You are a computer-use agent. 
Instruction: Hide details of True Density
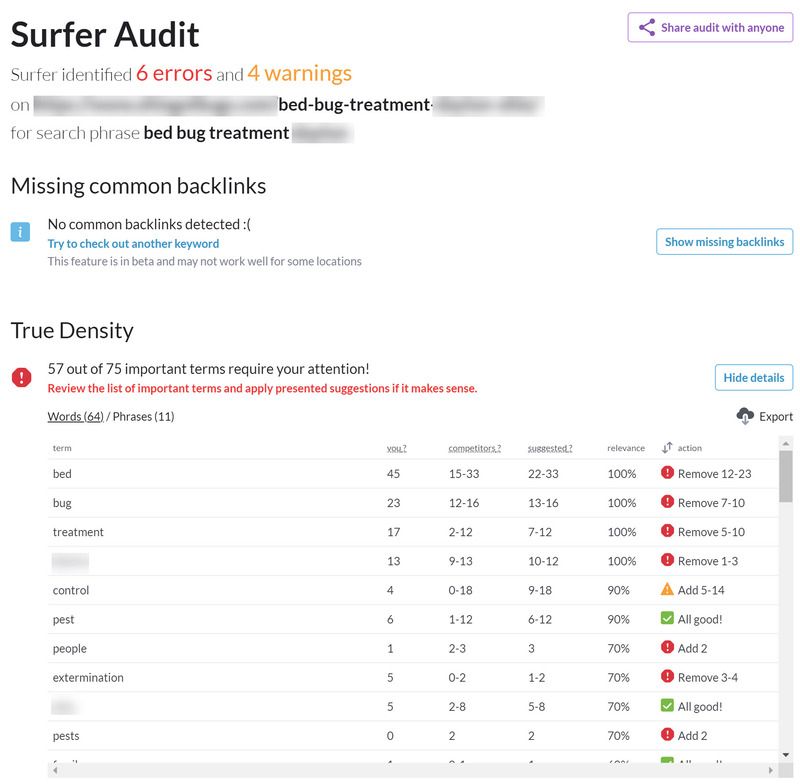pyautogui.click(x=754, y=377)
